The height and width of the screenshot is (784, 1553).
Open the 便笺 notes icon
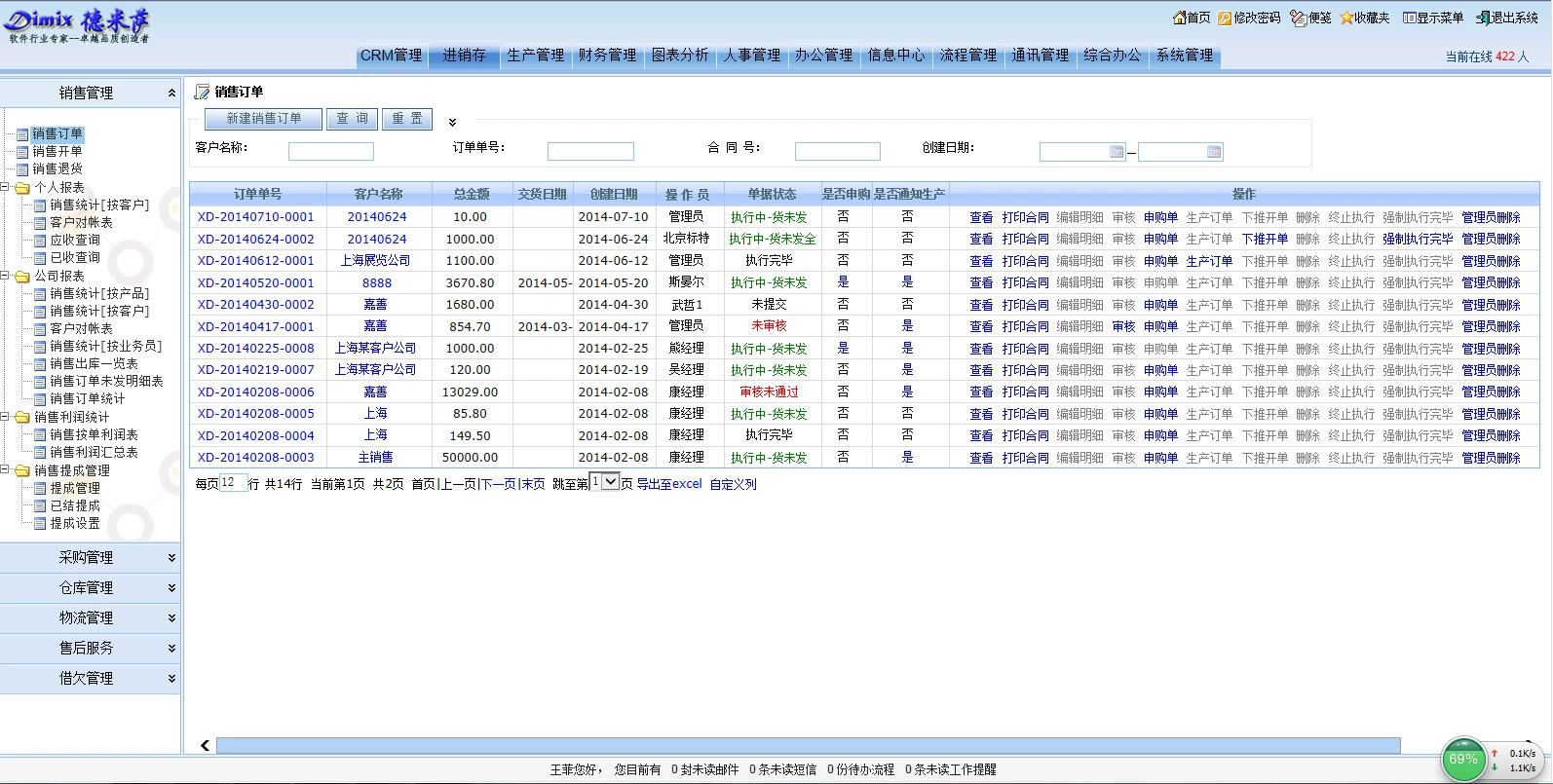[1298, 18]
